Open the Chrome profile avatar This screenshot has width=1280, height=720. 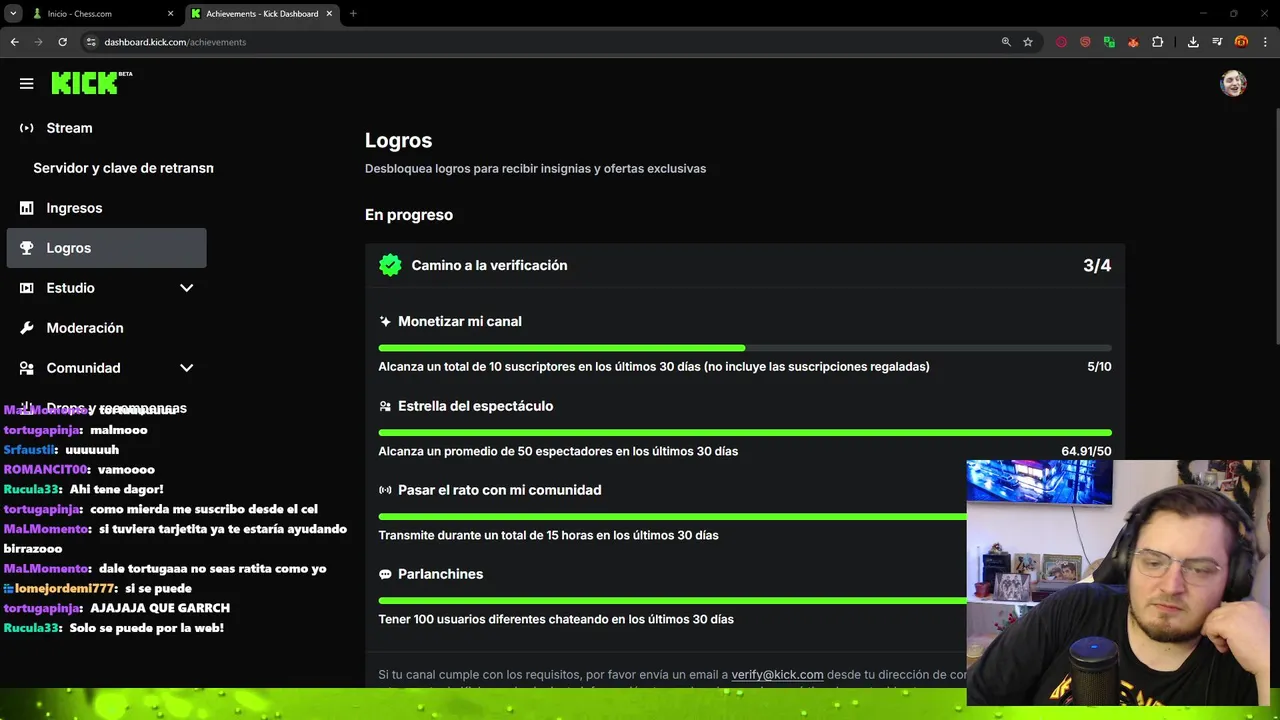(1241, 42)
